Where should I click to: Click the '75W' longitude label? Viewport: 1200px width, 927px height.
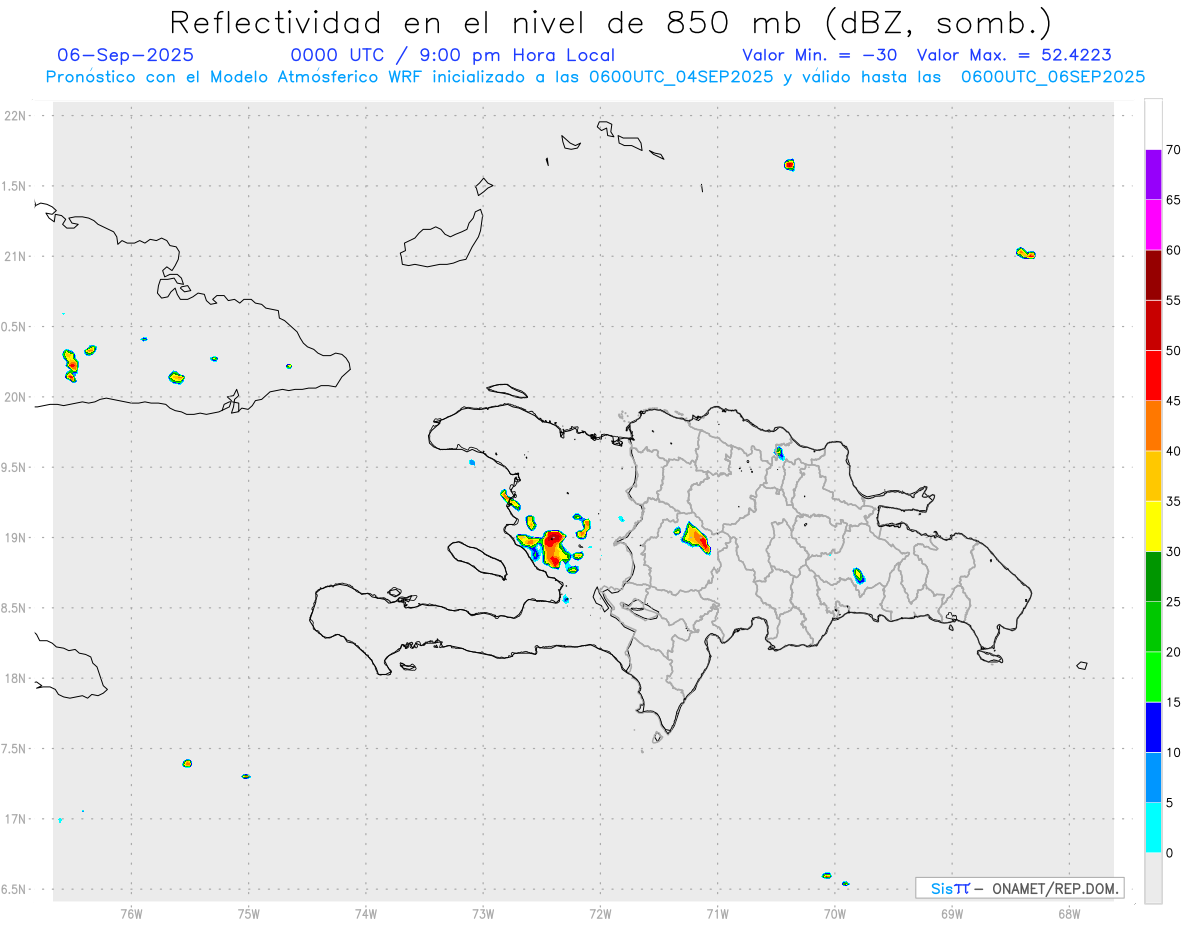pos(249,913)
